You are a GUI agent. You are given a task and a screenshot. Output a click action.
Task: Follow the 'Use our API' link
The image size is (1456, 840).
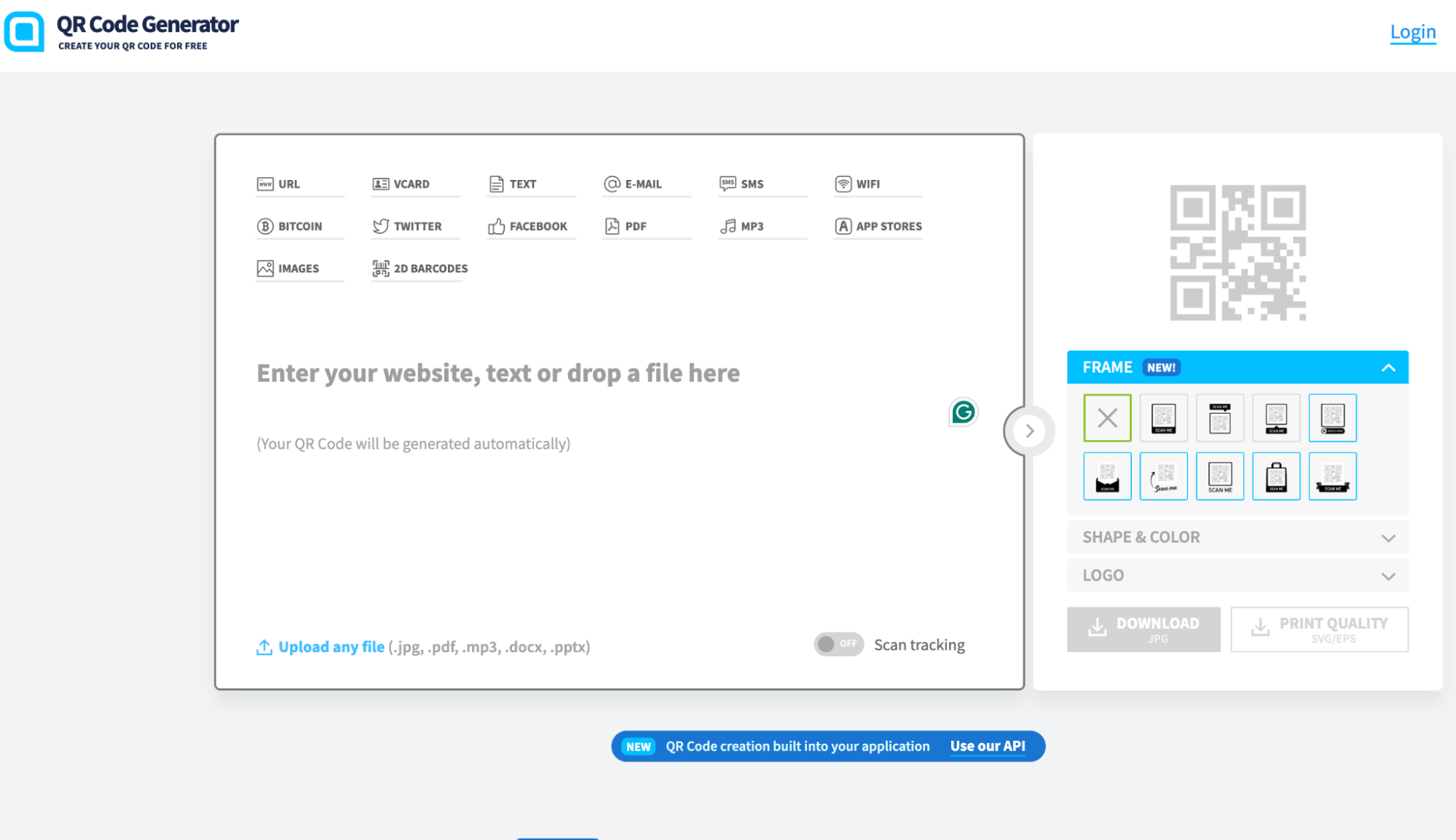[987, 746]
